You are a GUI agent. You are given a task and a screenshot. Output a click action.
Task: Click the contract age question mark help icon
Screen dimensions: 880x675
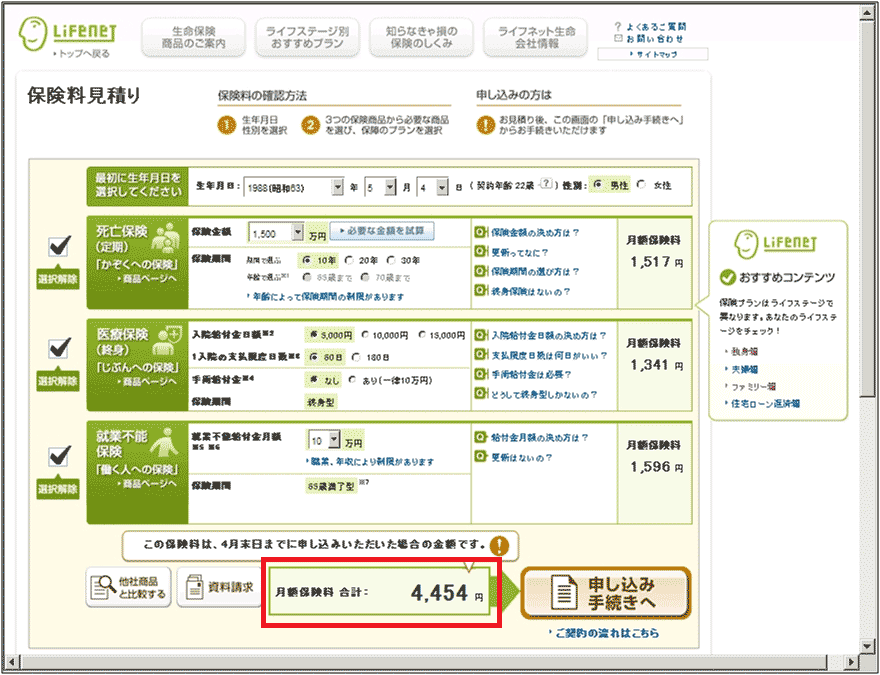547,186
